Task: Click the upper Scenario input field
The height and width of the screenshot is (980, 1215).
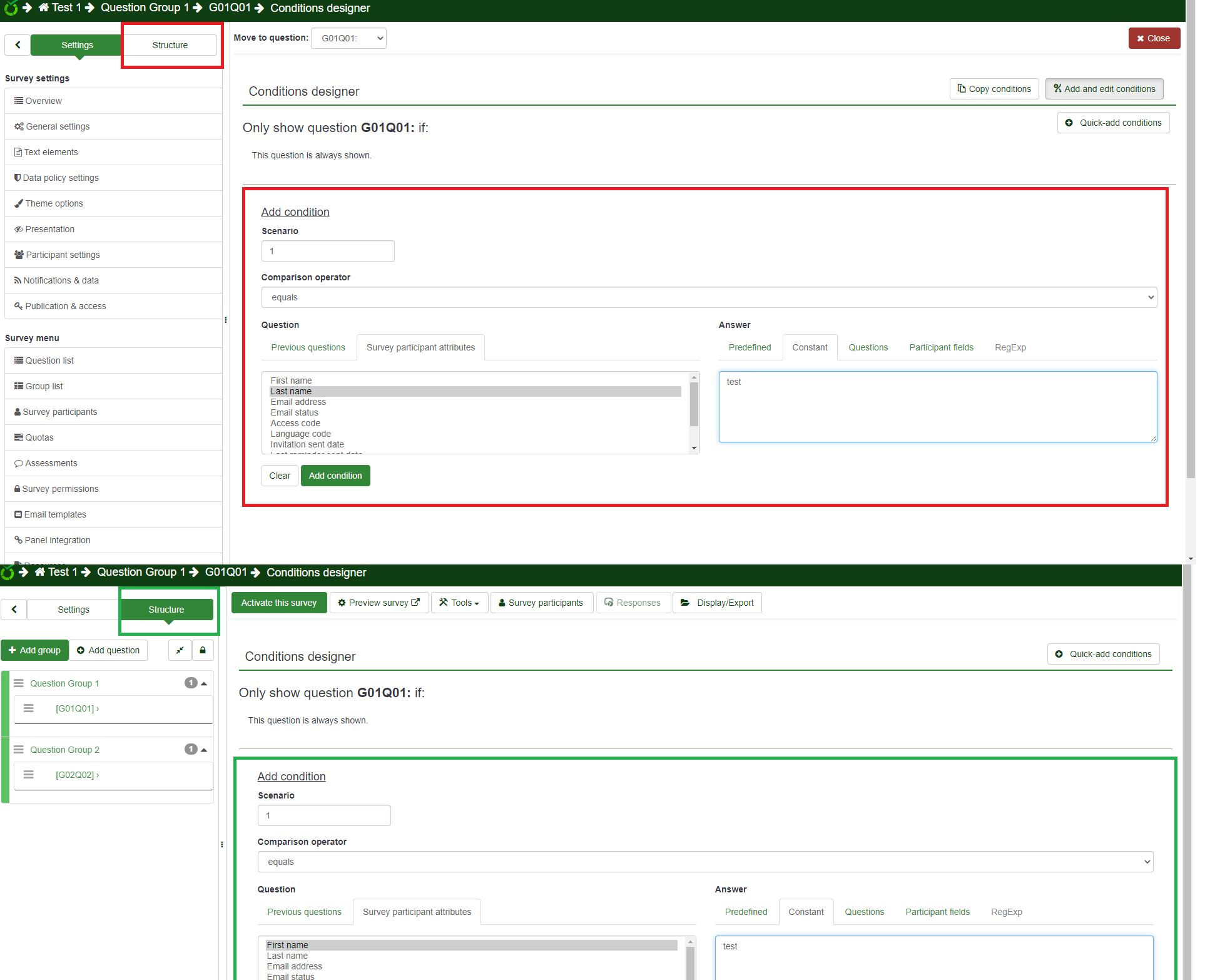Action: (328, 251)
